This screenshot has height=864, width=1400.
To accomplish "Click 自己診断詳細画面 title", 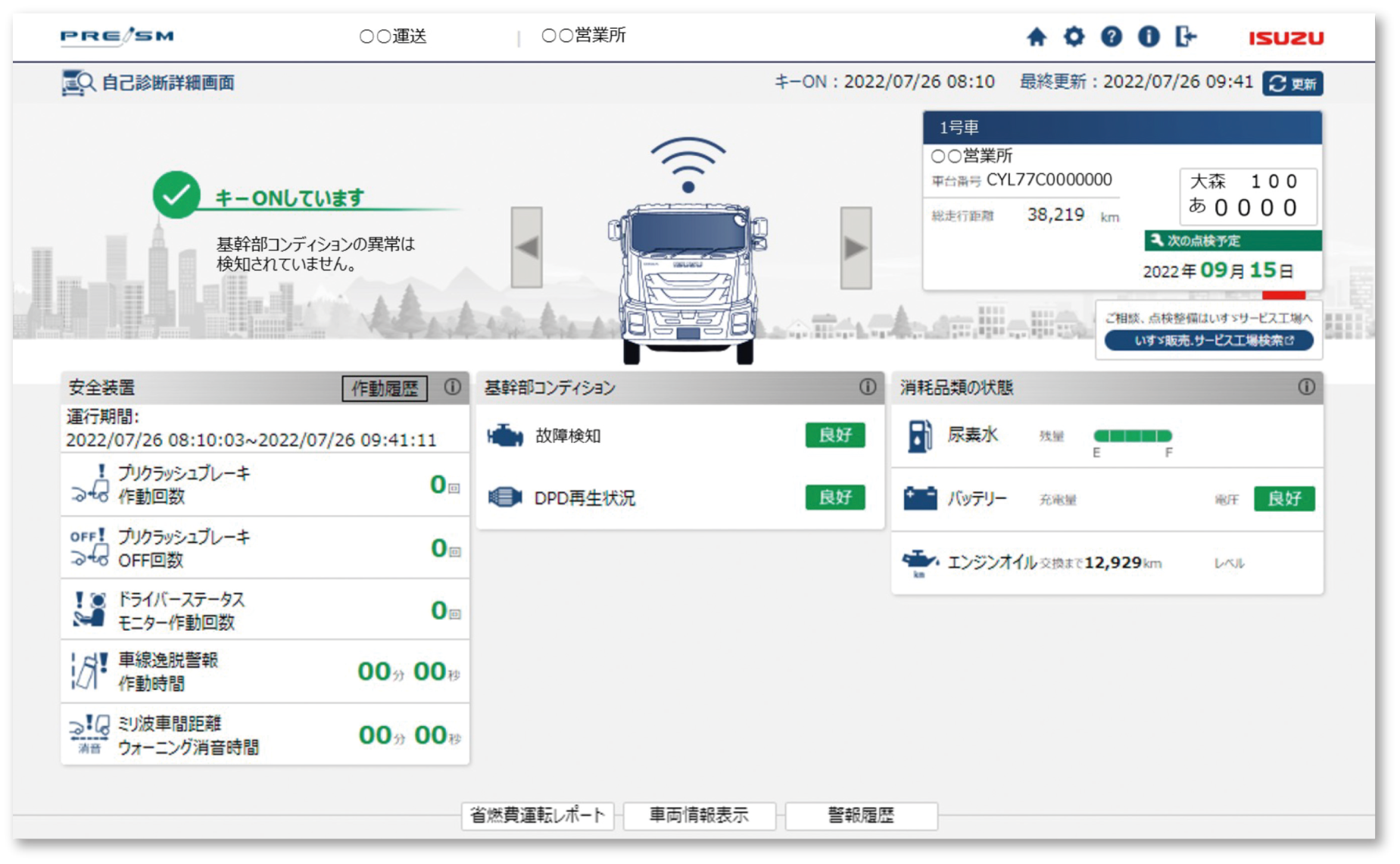I will pyautogui.click(x=168, y=83).
